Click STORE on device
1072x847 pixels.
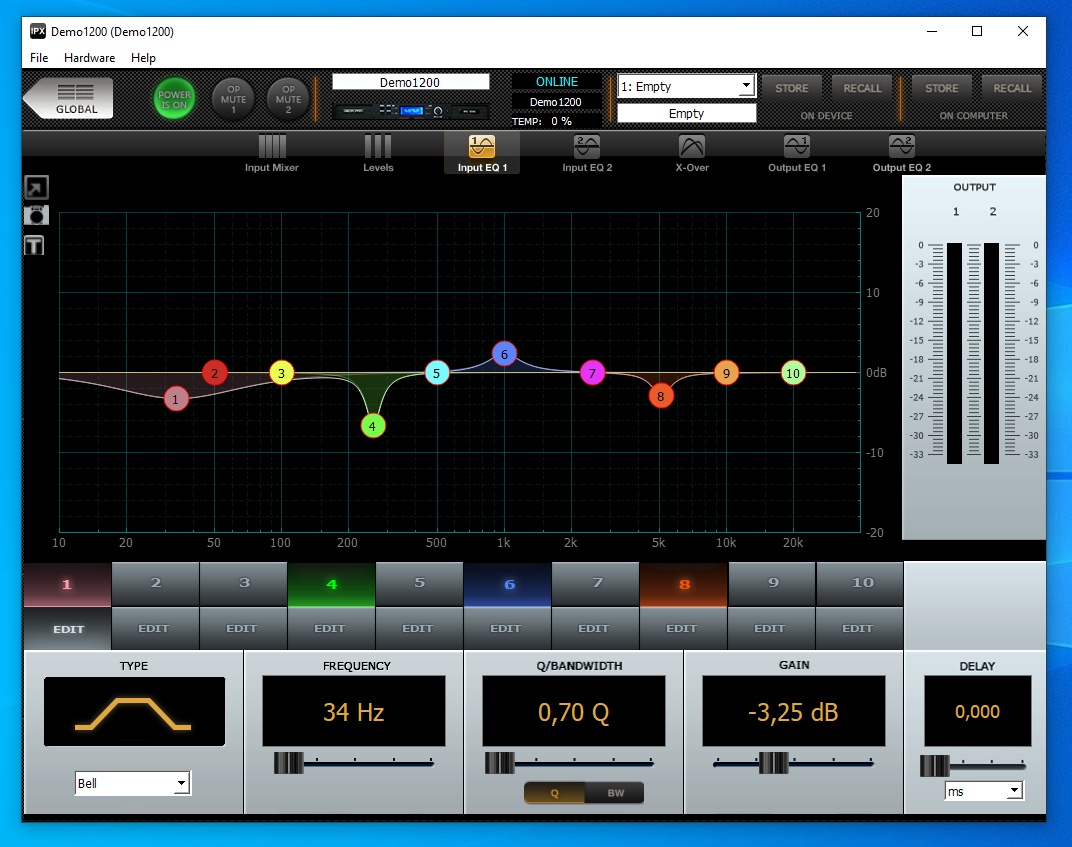[x=792, y=87]
